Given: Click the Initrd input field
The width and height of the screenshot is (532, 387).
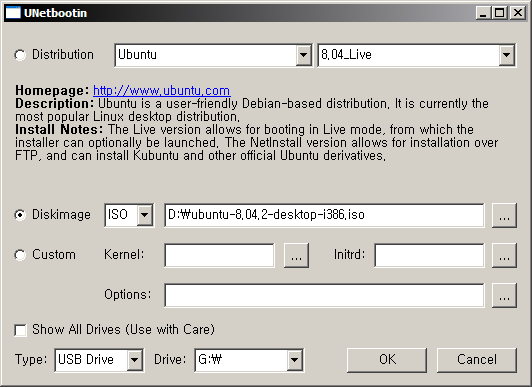Looking at the screenshot, I should [429, 255].
